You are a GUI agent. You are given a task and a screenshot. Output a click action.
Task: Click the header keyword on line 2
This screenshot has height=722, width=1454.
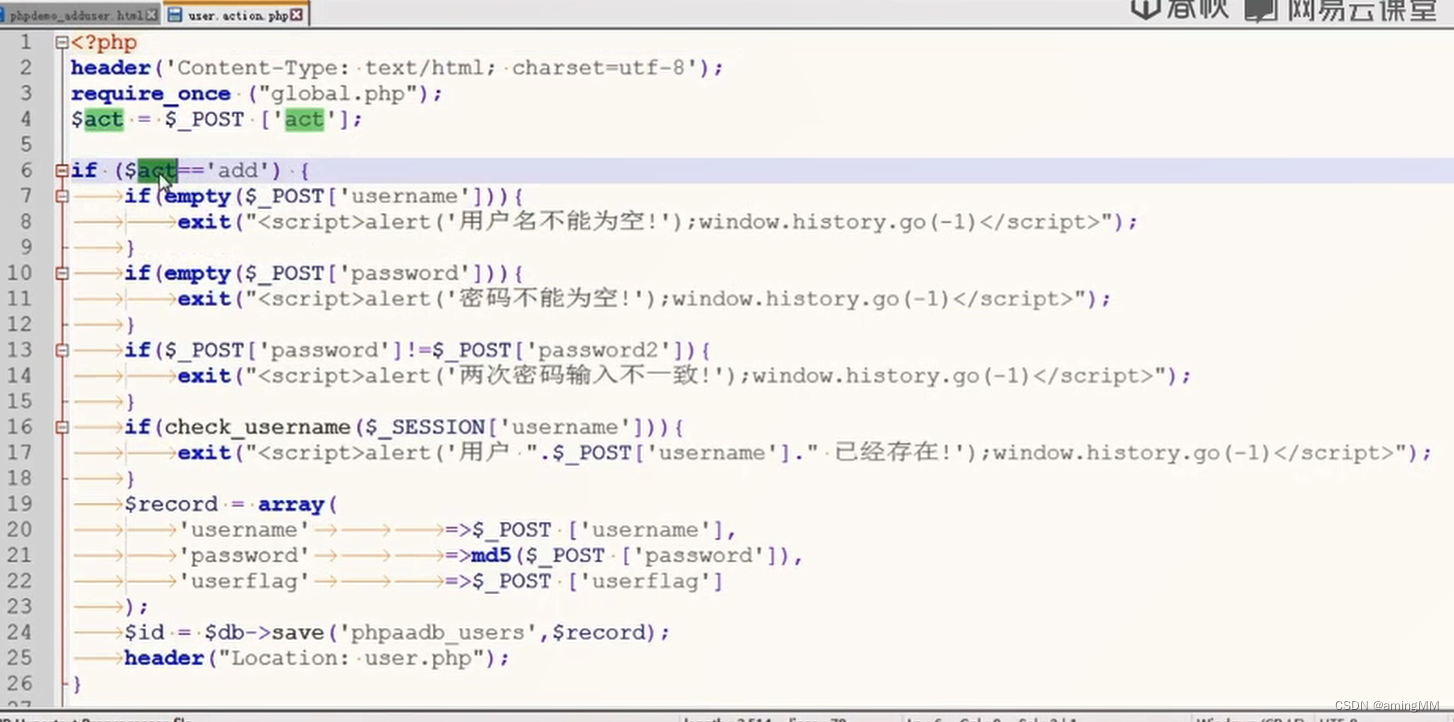111,68
